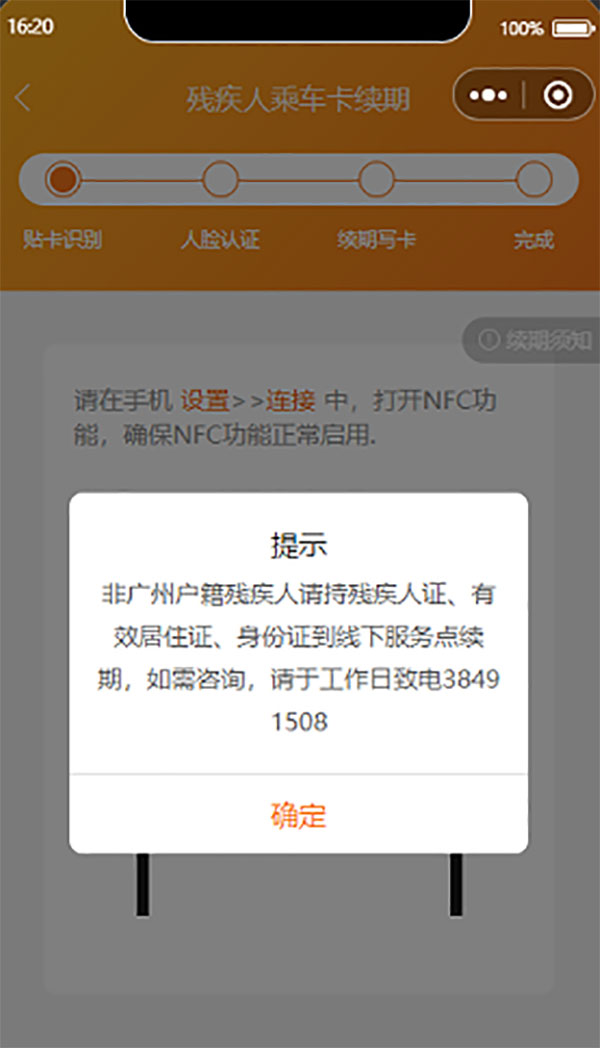Screen dimensions: 600x1048
Task: Tap the 完成 step label
Action: 534,239
